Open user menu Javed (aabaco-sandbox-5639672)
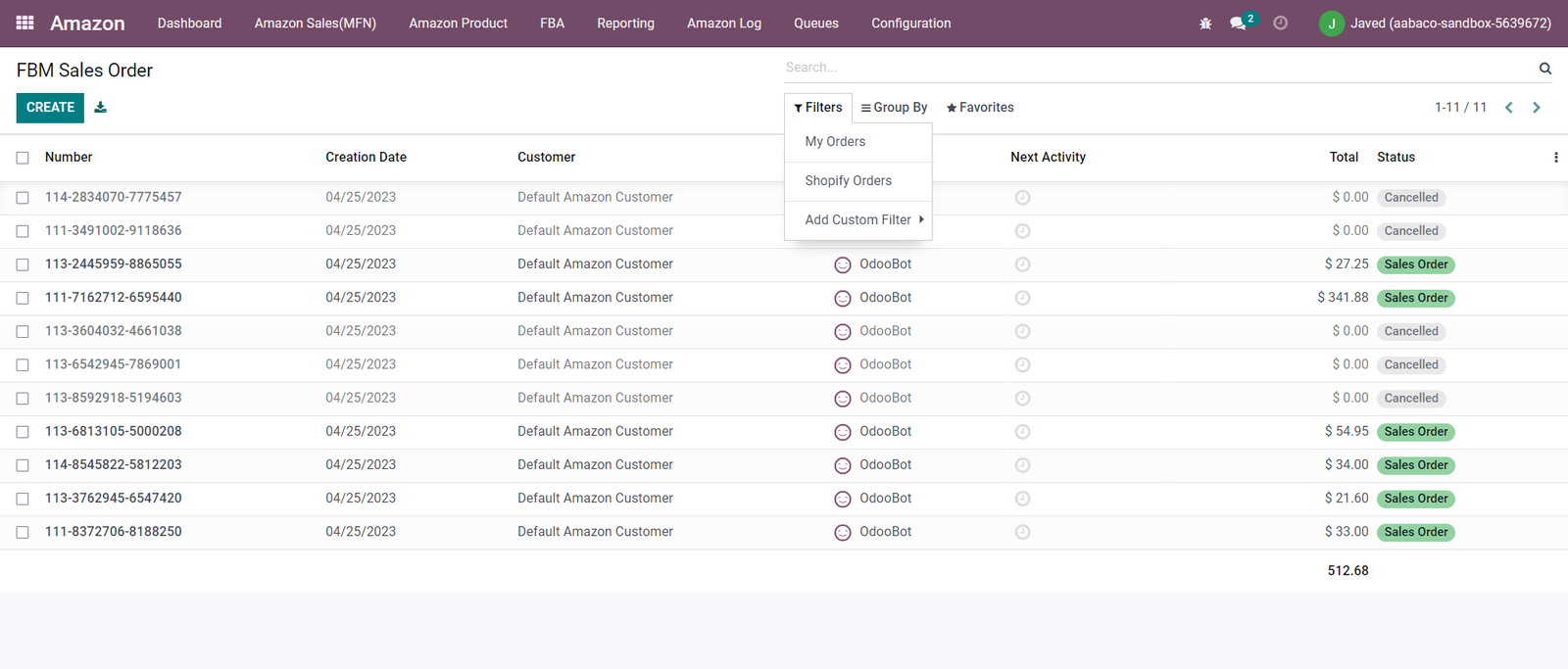Image resolution: width=1568 pixels, height=669 pixels. pos(1436,24)
